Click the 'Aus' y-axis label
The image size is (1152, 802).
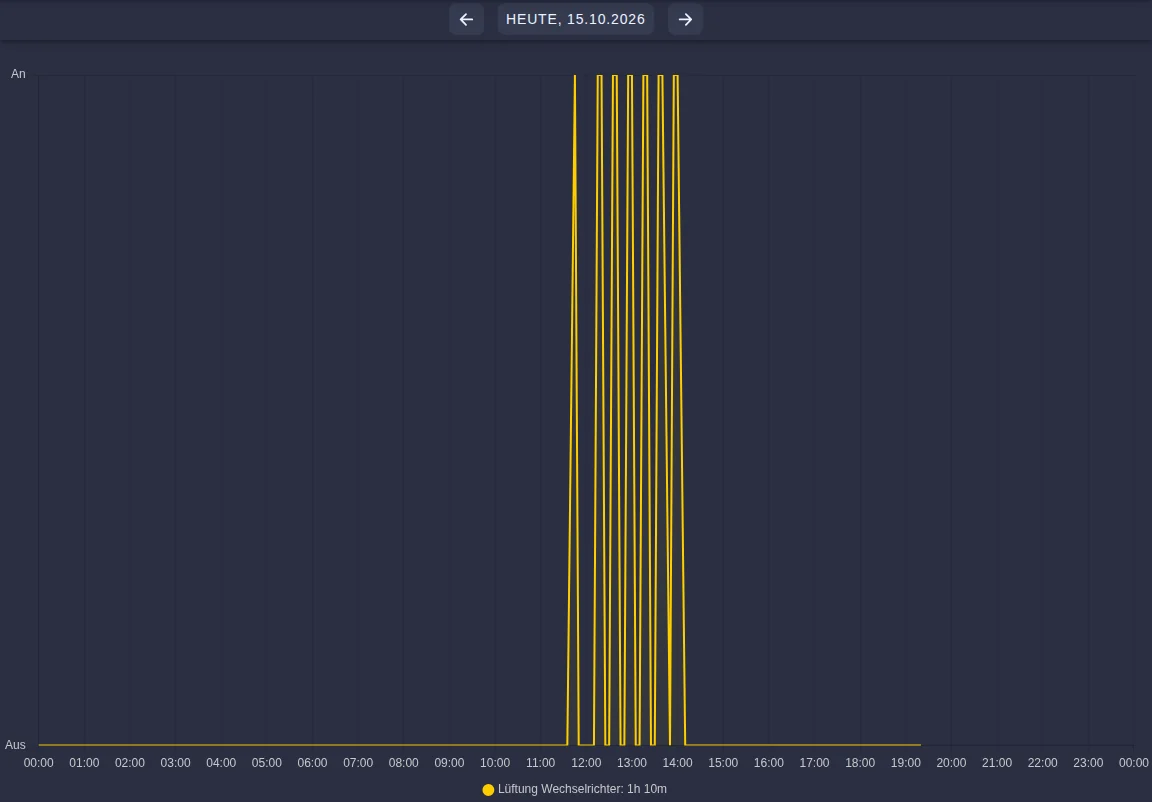point(15,745)
